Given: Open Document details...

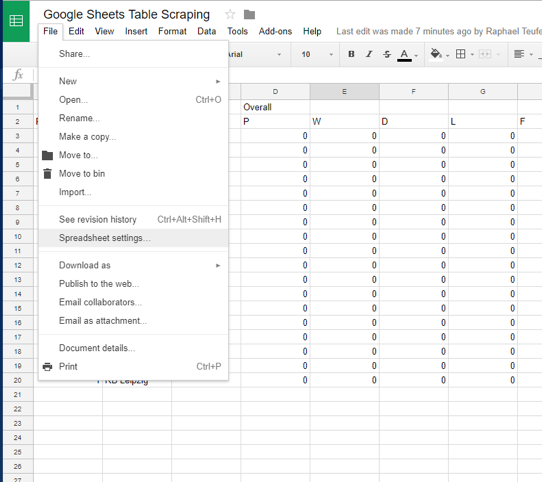Looking at the screenshot, I should (133, 348).
